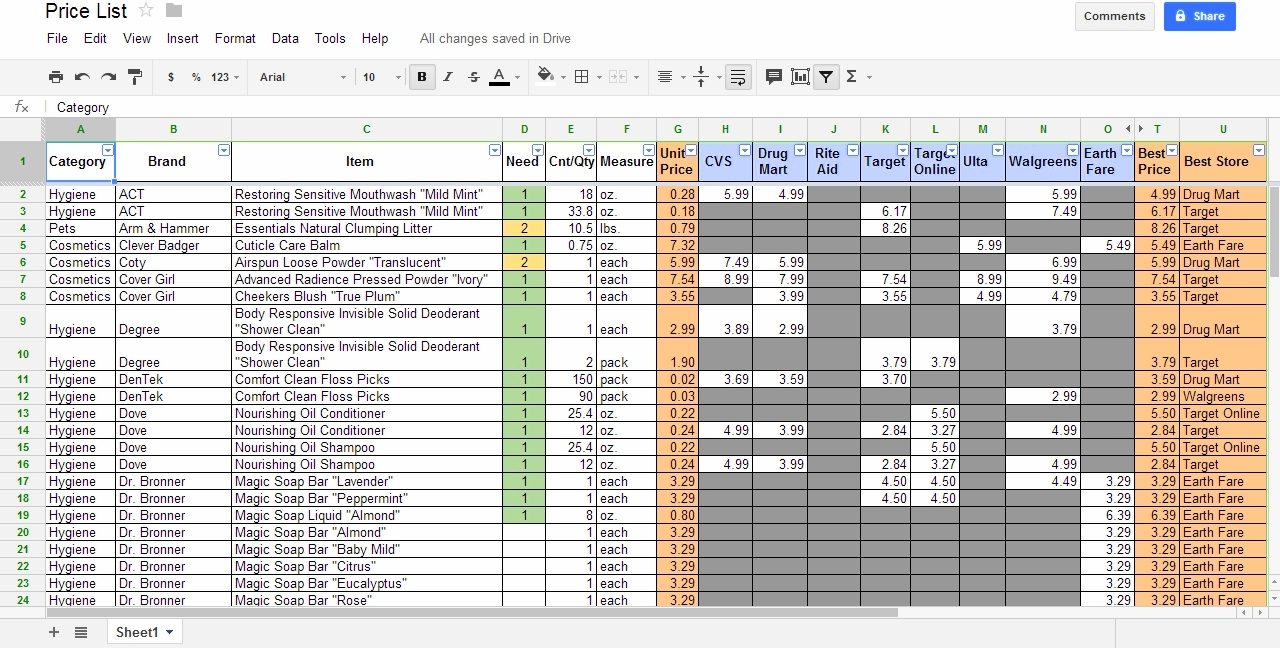Viewport: 1280px width, 648px height.
Task: Toggle bold formatting
Action: click(422, 77)
